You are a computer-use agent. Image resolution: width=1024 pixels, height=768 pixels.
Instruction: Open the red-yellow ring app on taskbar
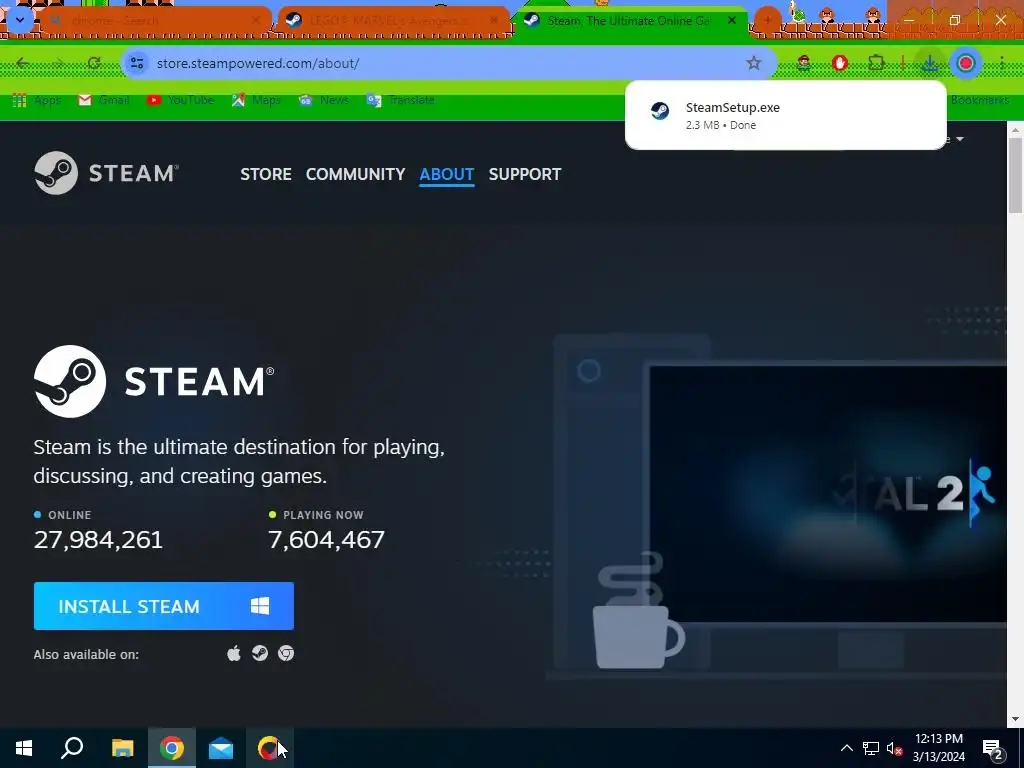pos(268,748)
